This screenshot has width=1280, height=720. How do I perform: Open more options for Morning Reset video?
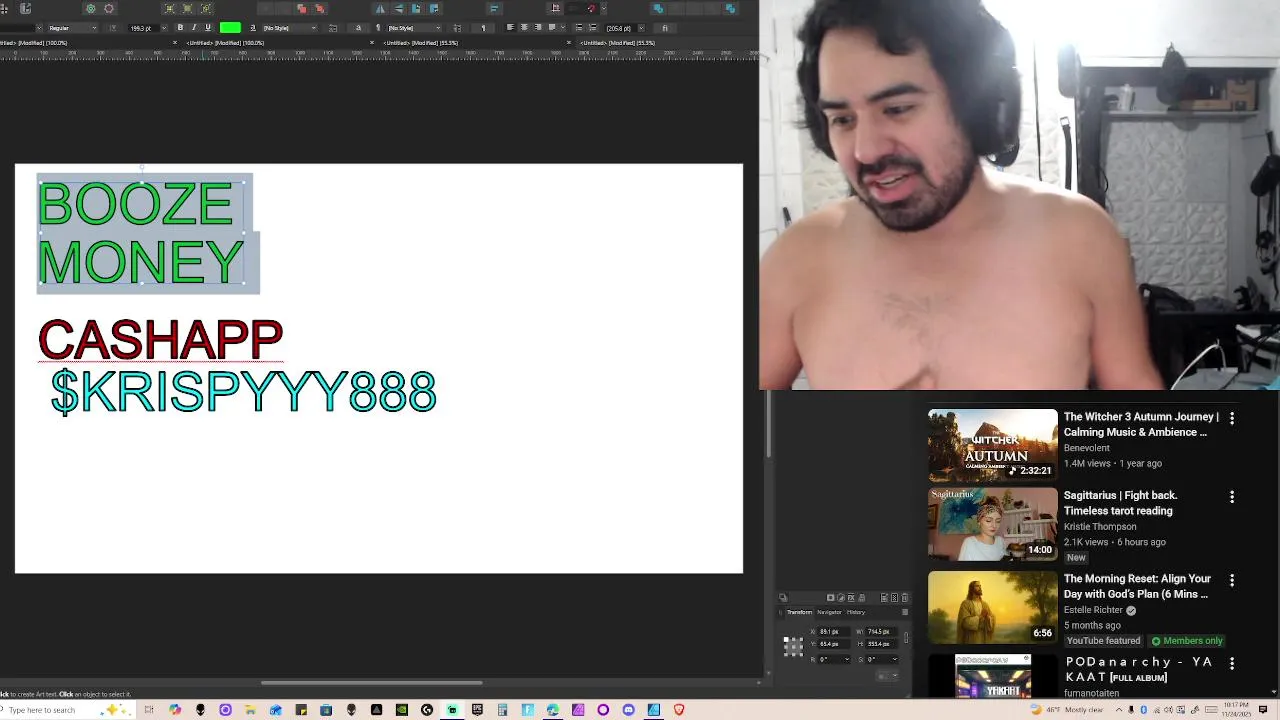coord(1232,580)
